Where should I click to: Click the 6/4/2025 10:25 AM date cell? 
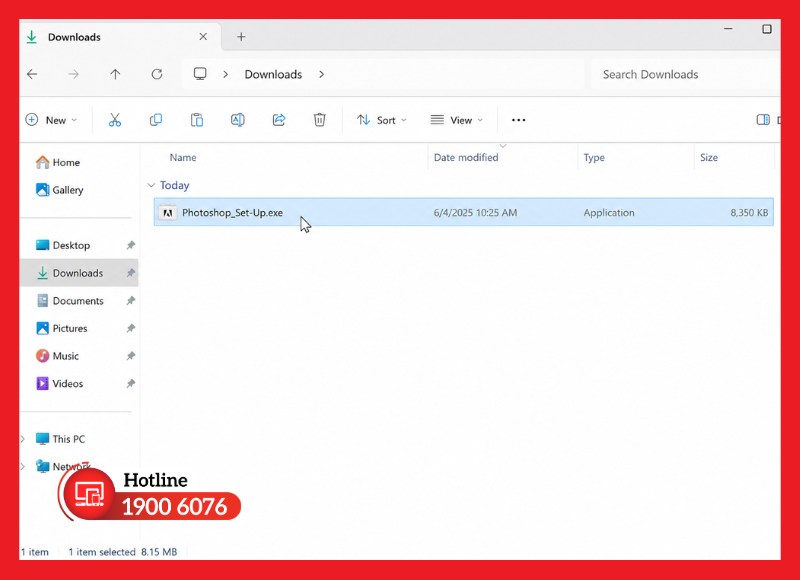(475, 213)
